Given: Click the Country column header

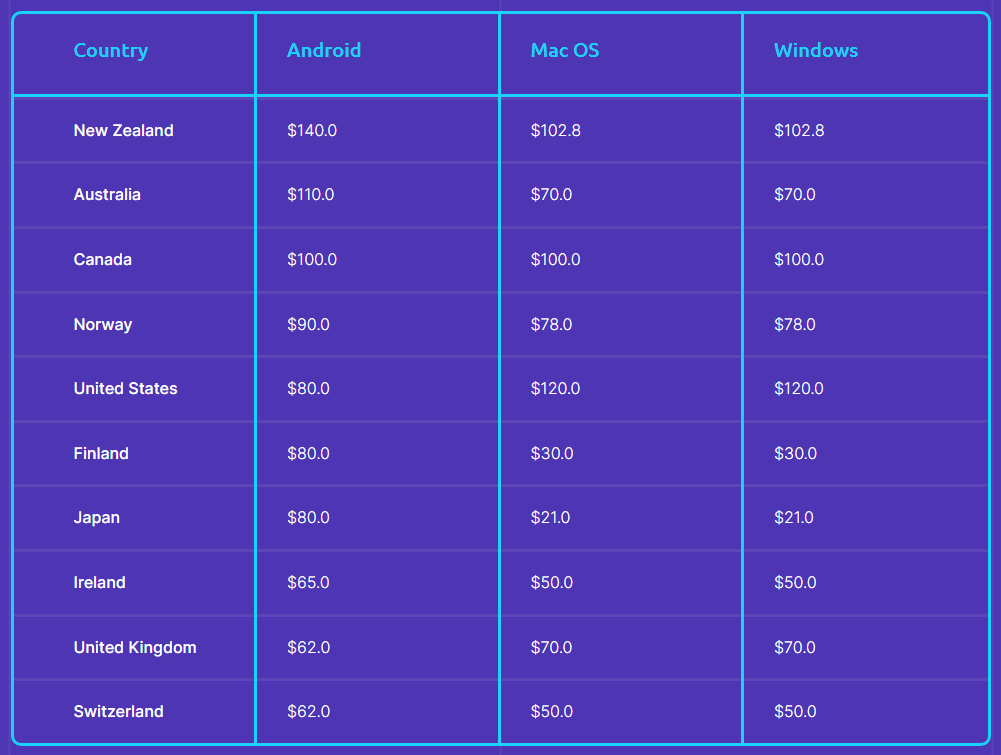Looking at the screenshot, I should point(110,50).
